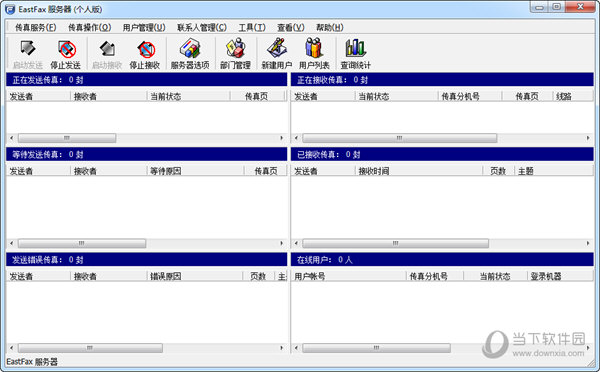Click scrollbar thumb in 等待发送传真 panel
This screenshot has height=372, width=600.
(82, 243)
